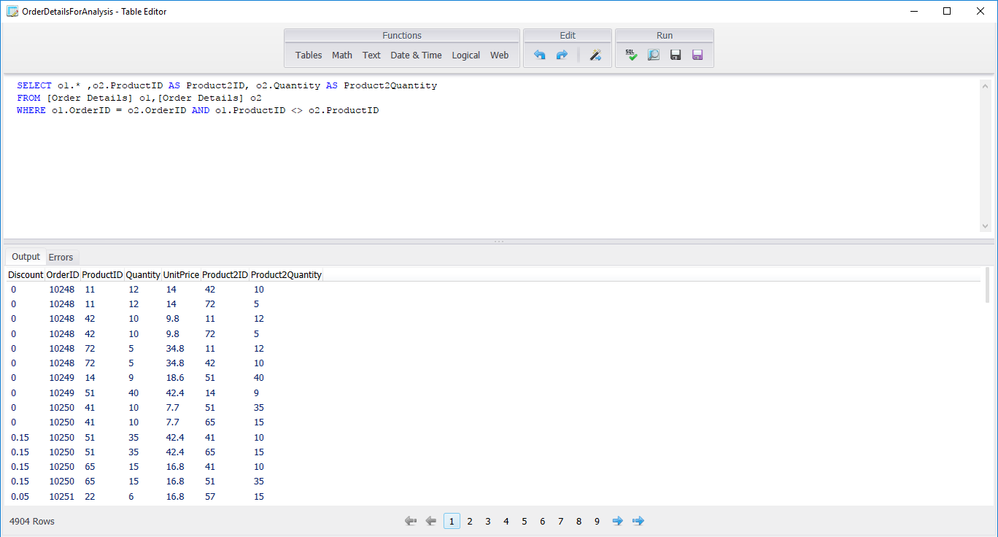Viewport: 998px width, 537px height.
Task: Open the Web functions menu
Action: coord(499,55)
